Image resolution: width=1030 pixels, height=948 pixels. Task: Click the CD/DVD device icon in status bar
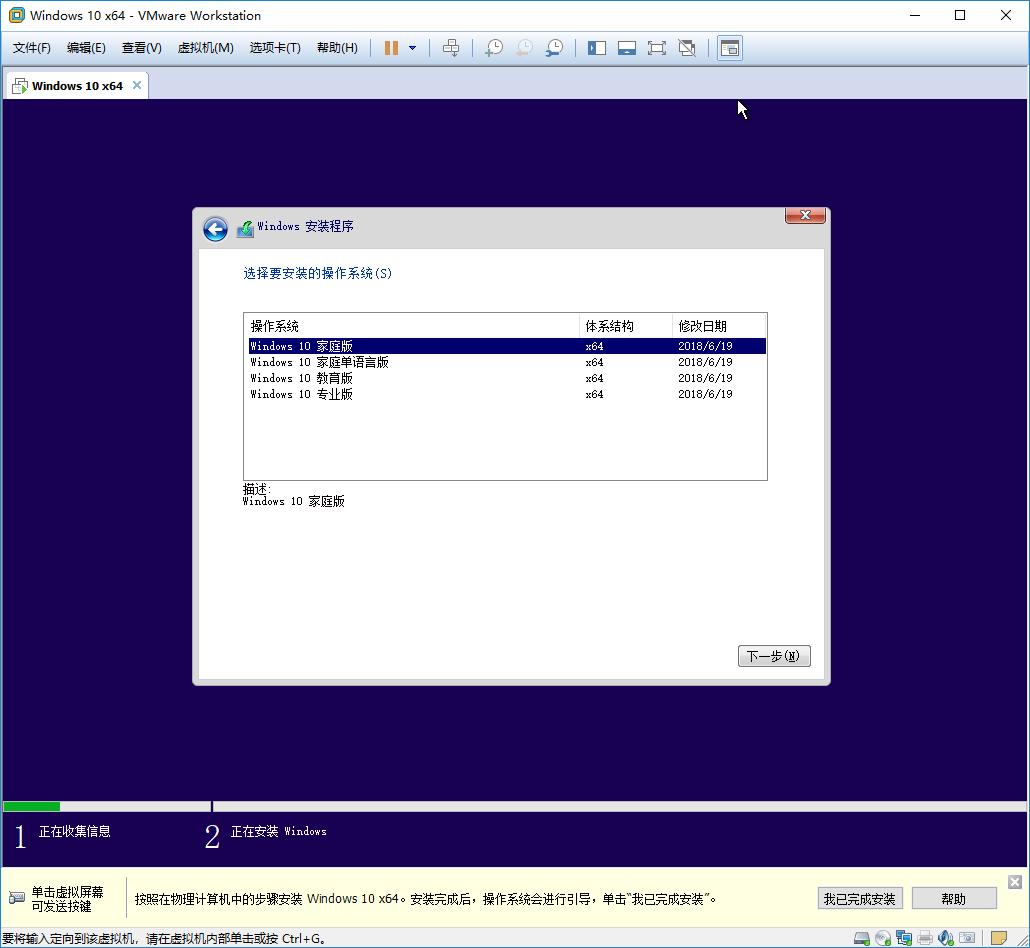[882, 938]
